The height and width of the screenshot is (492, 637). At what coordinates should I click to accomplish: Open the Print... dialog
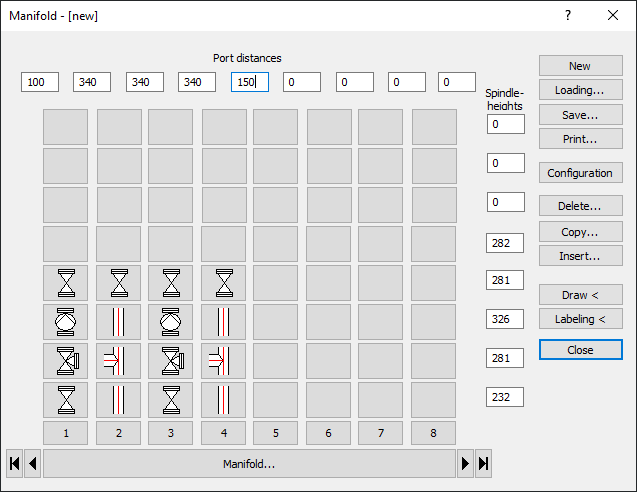point(581,139)
